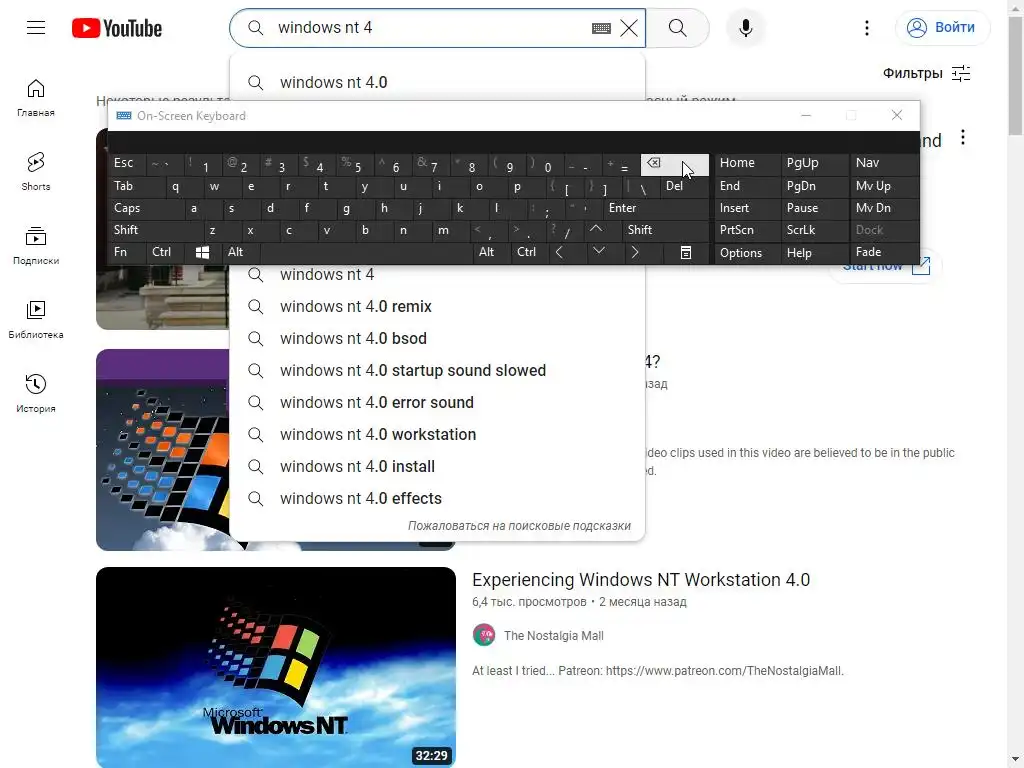The height and width of the screenshot is (768, 1024).
Task: Click the Mv Up key on keyboard
Action: [x=884, y=186]
